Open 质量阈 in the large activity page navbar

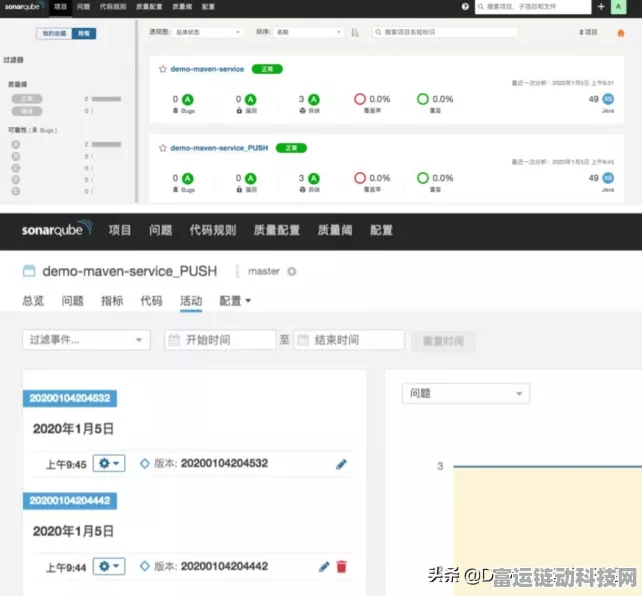(335, 230)
